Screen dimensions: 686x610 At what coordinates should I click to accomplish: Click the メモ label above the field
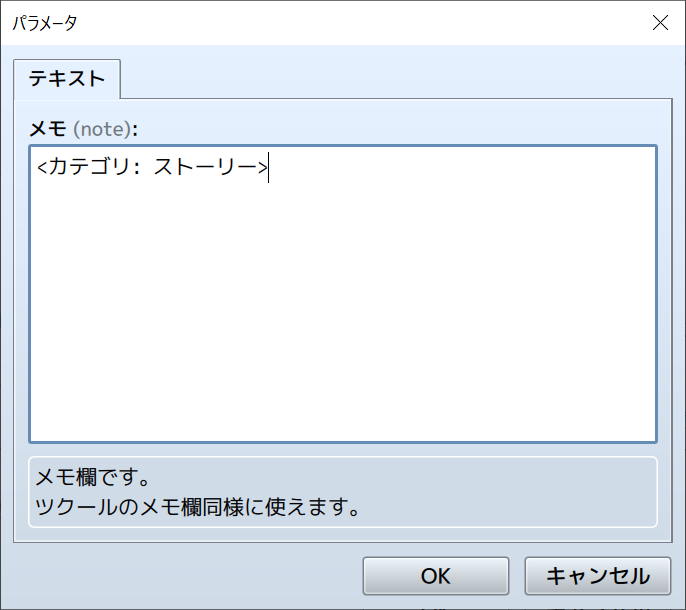pyautogui.click(x=48, y=129)
